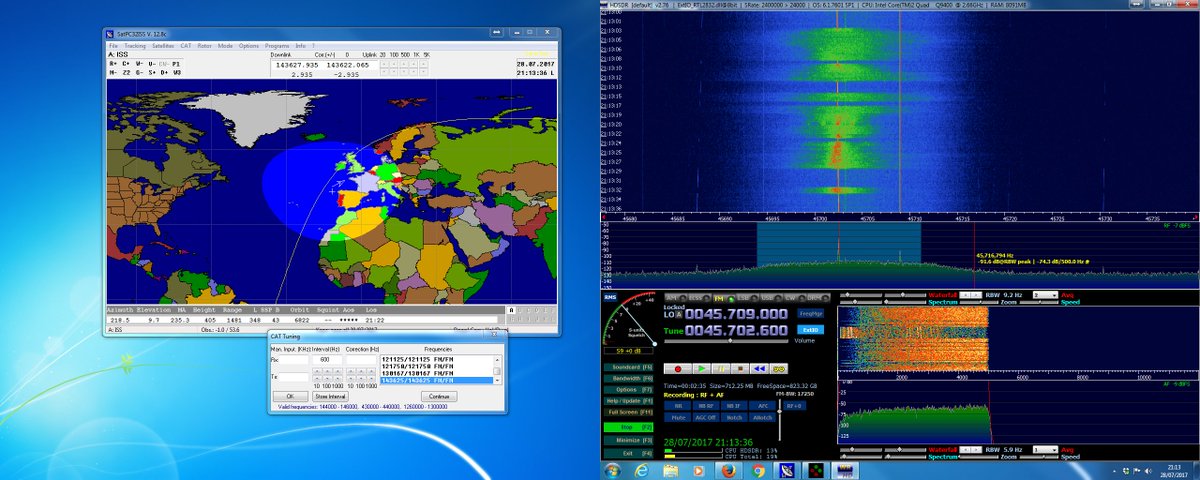Open the Tracking menu in SatPC32ISS
Viewport: 1200px width, 480px height.
pos(134,45)
